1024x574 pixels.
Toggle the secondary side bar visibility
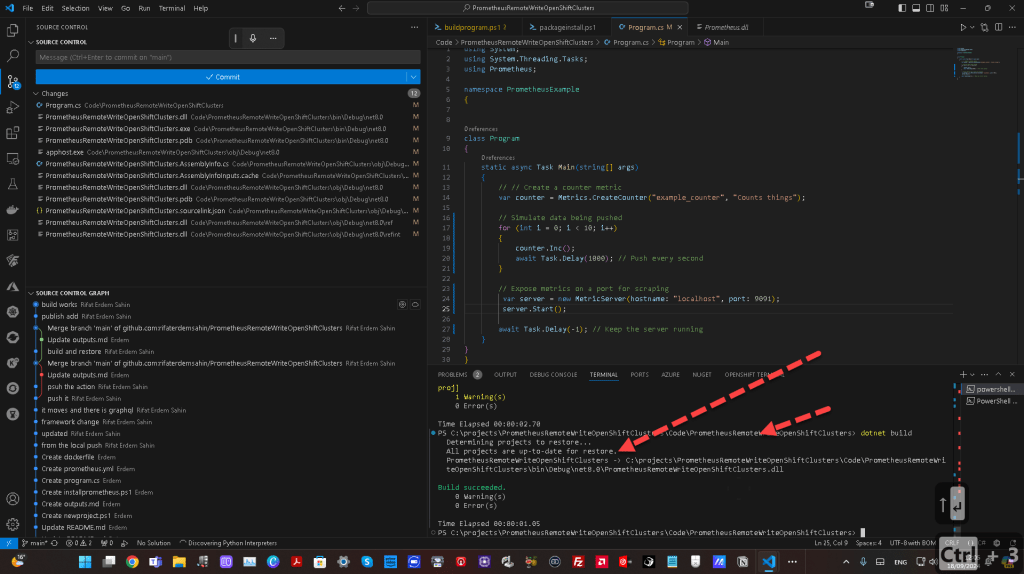tap(930, 8)
